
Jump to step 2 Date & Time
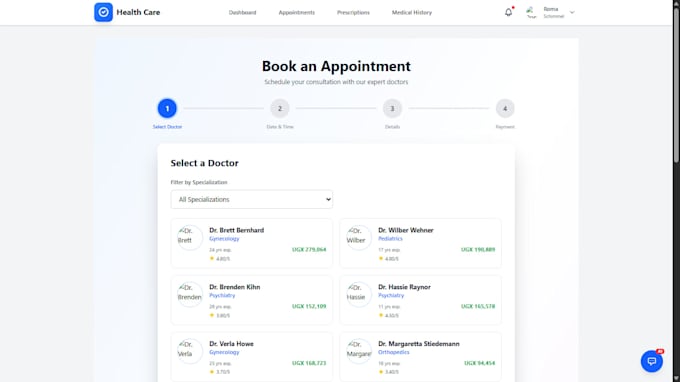click(280, 108)
